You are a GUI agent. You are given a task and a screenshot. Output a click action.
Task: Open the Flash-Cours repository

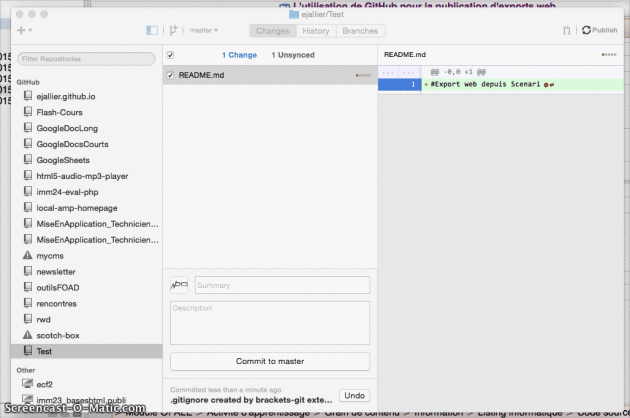click(x=59, y=113)
